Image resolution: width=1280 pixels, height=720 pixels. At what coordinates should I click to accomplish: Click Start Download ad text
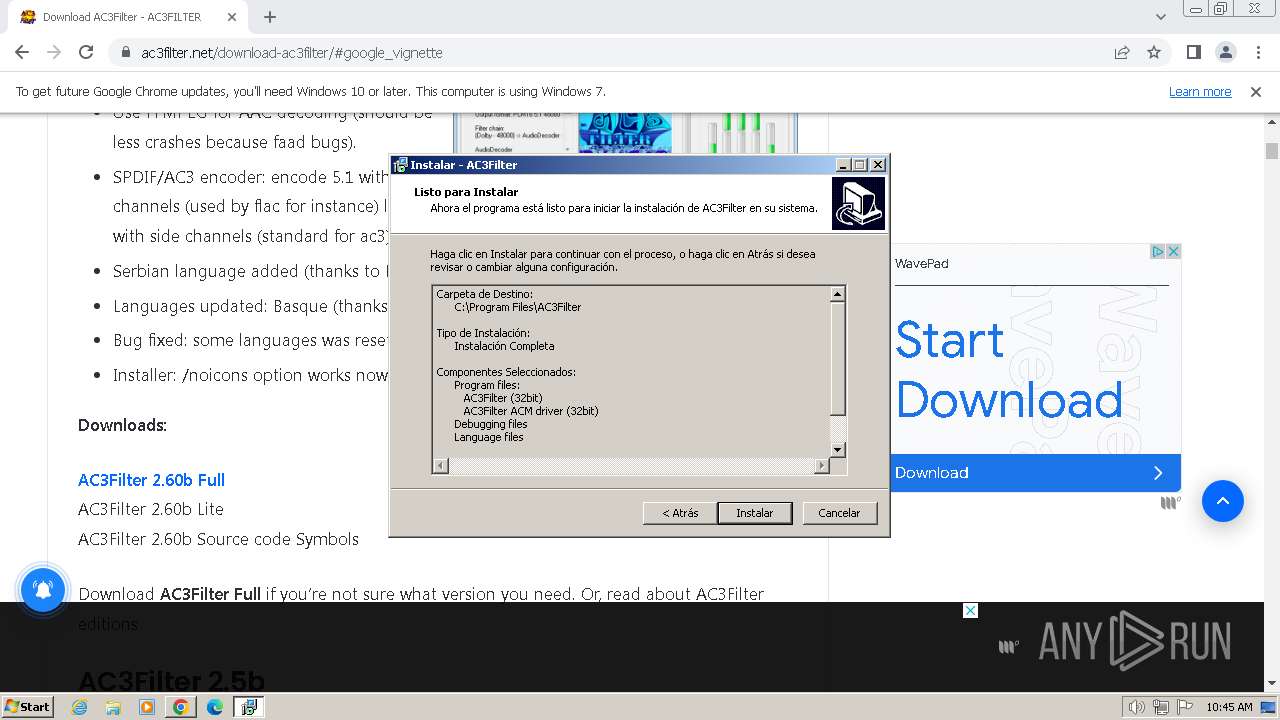click(x=1008, y=370)
